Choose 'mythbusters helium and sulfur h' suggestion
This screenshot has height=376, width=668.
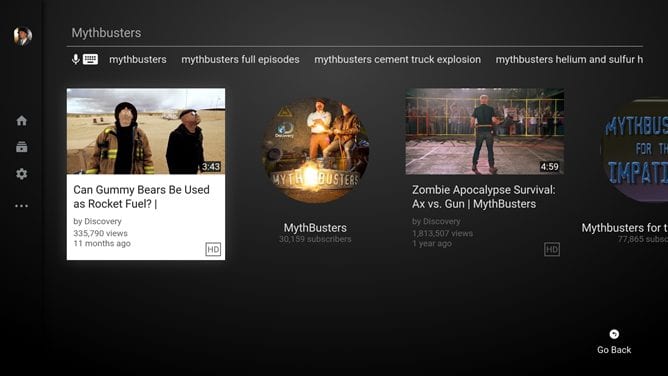pos(569,60)
